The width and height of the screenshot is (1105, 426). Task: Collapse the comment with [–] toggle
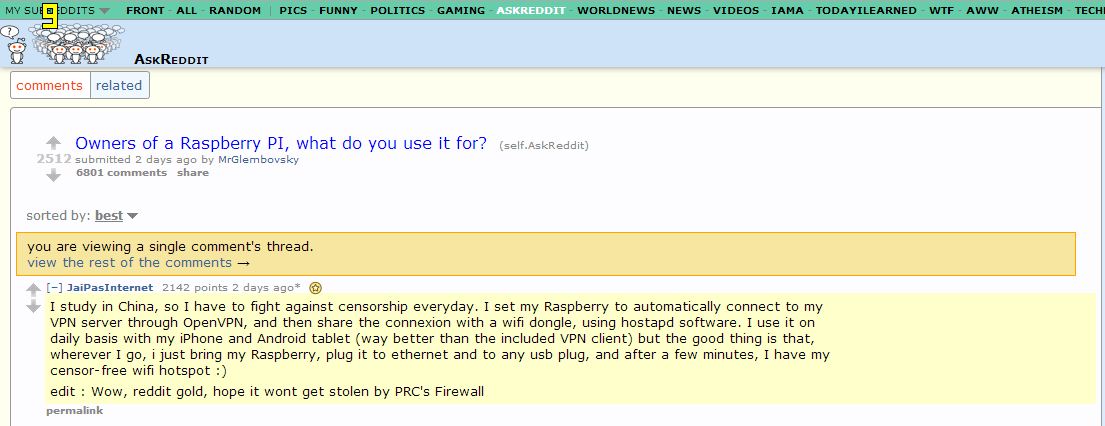coord(54,287)
